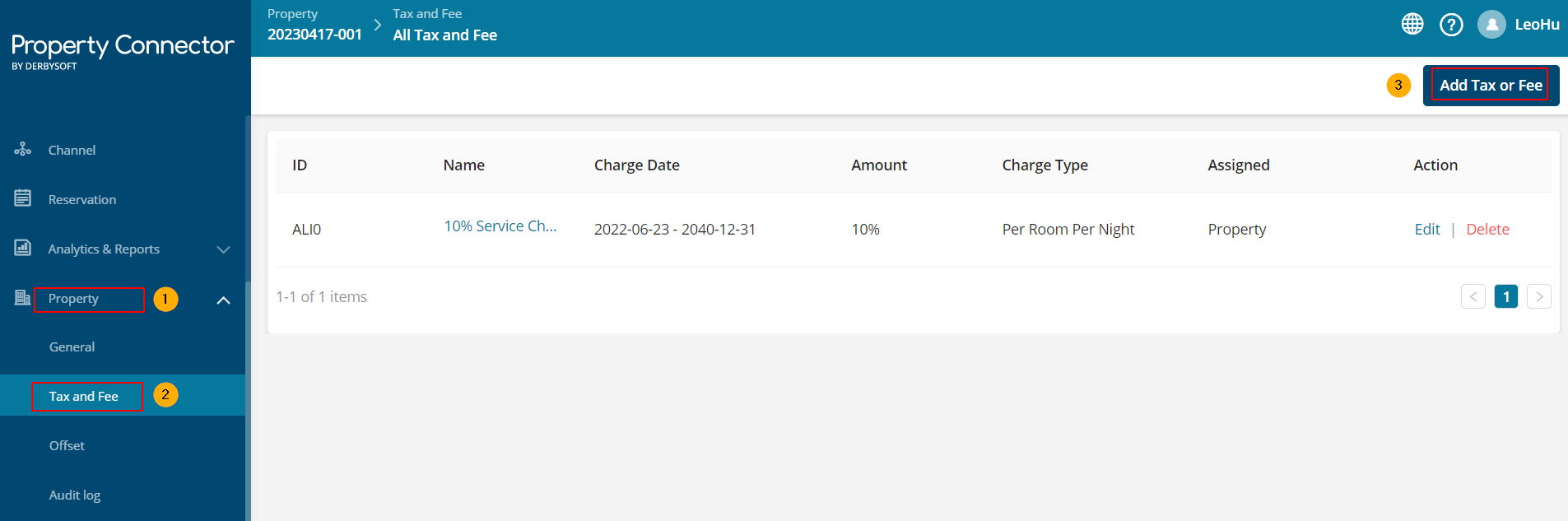
Task: Click the Per Room Per Night cell
Action: tap(1068, 230)
